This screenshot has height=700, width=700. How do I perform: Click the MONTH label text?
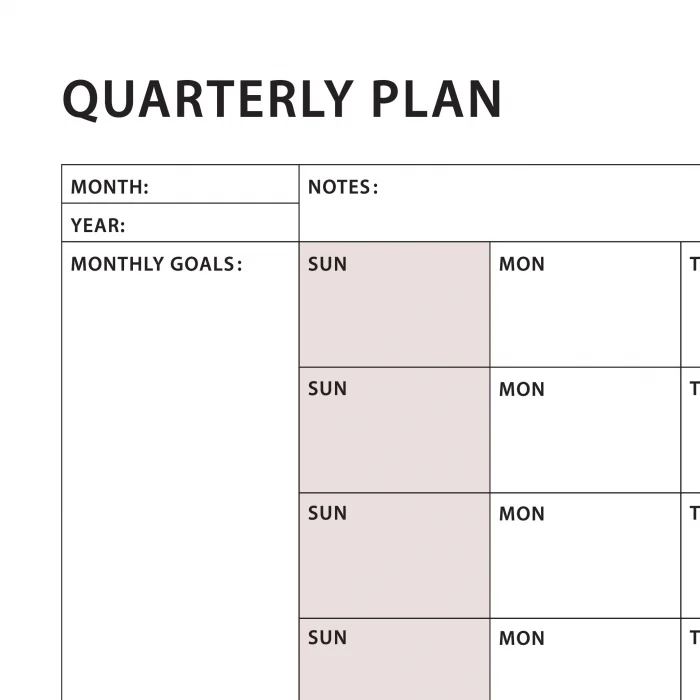click(109, 187)
